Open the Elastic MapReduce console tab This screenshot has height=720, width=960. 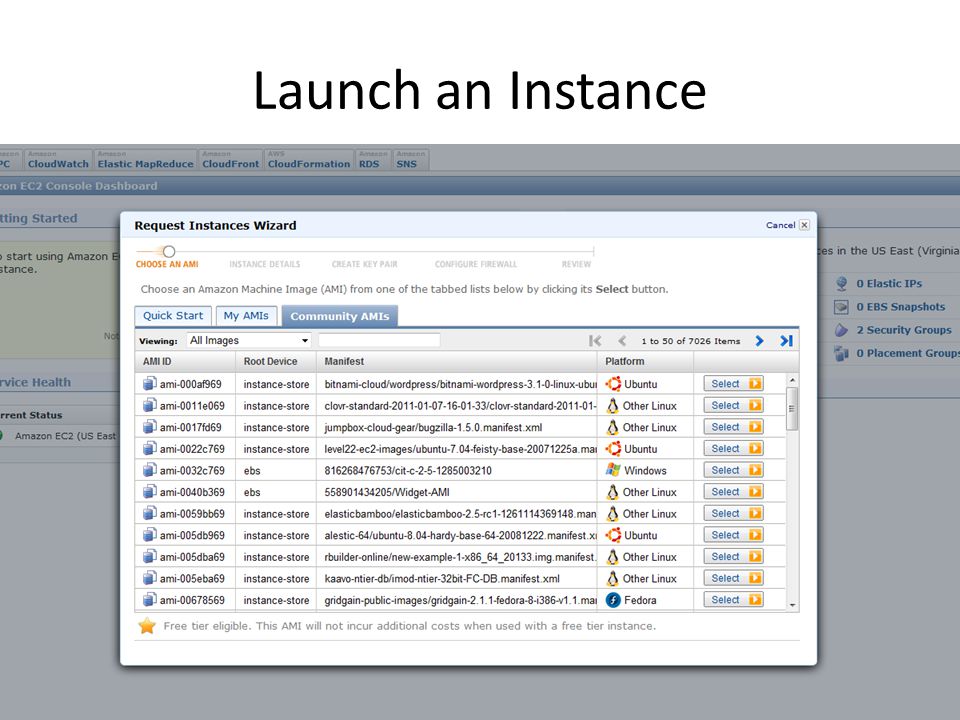pyautogui.click(x=146, y=160)
